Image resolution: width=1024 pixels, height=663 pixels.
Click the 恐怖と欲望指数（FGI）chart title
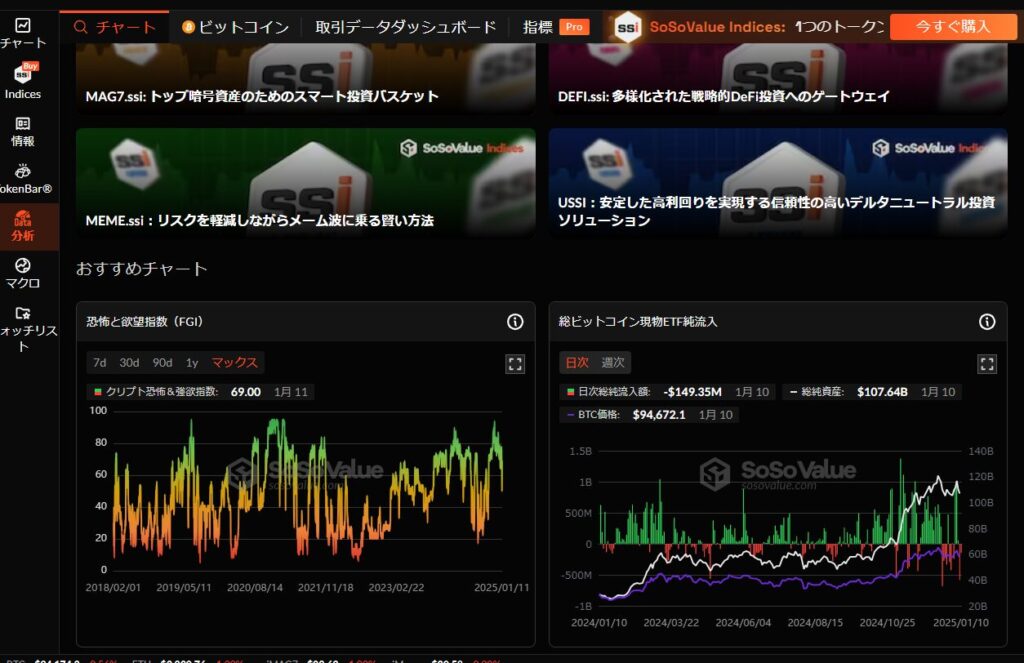pos(144,321)
